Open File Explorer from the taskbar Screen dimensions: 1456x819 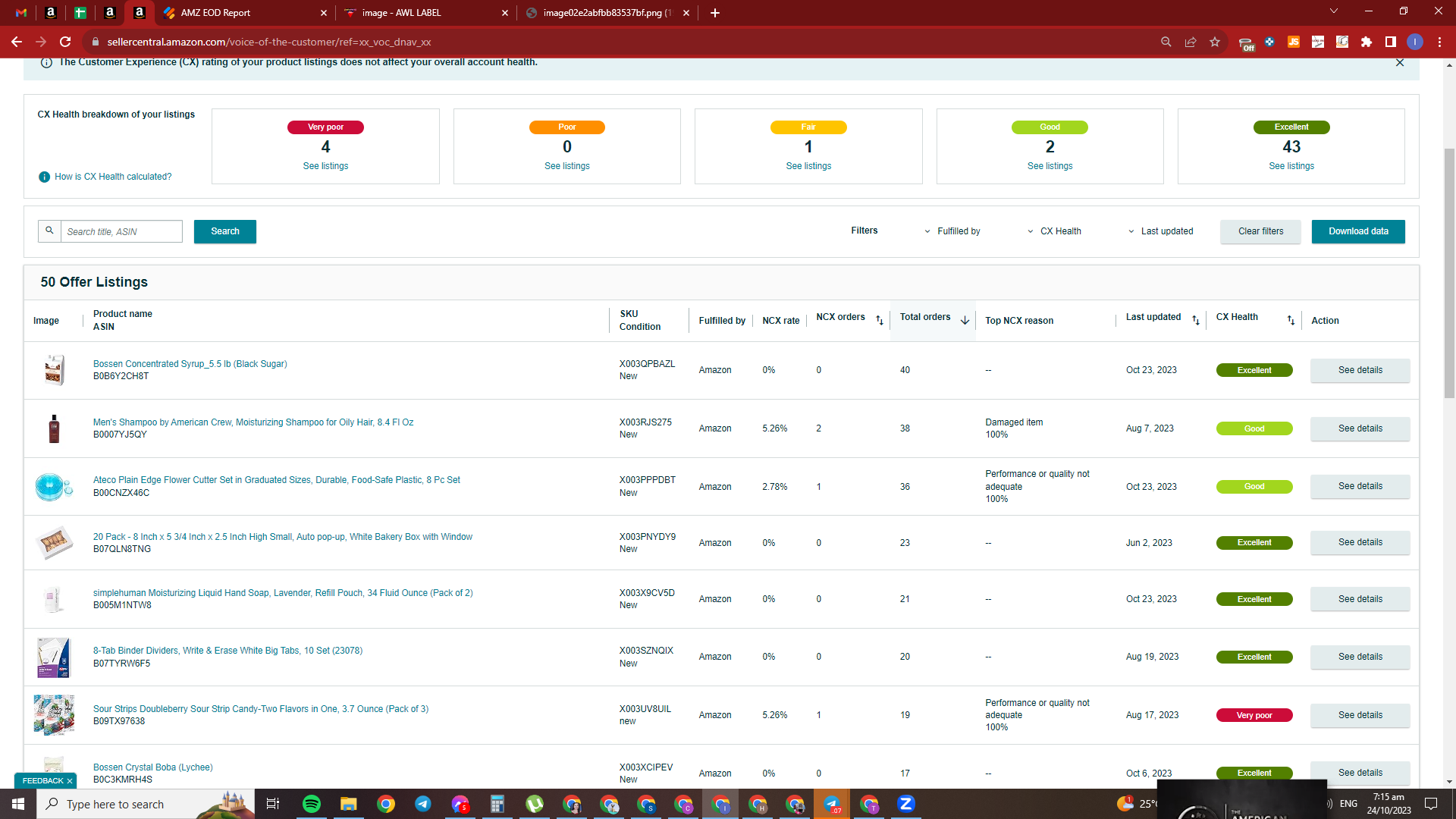point(349,804)
